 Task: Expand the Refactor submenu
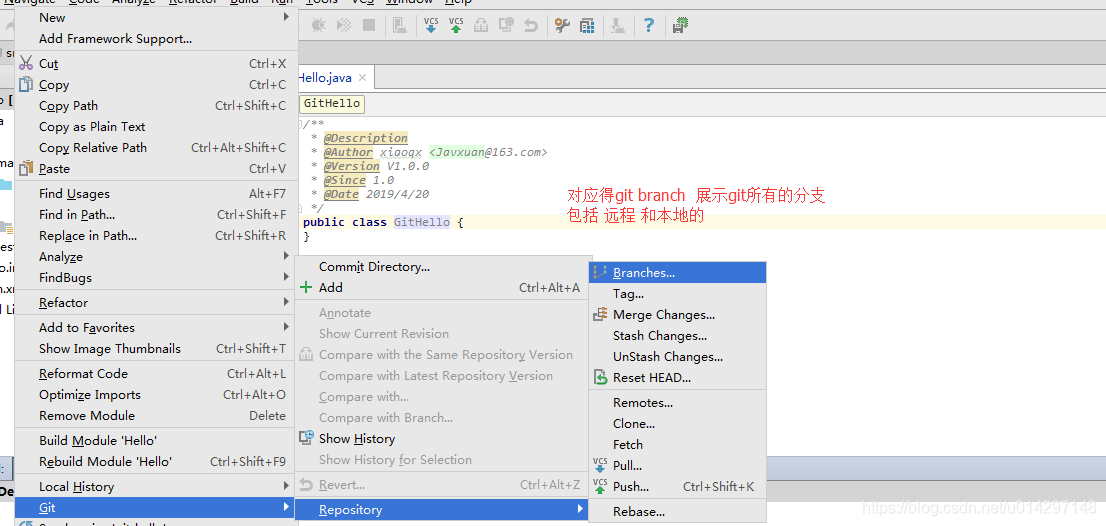(286, 302)
